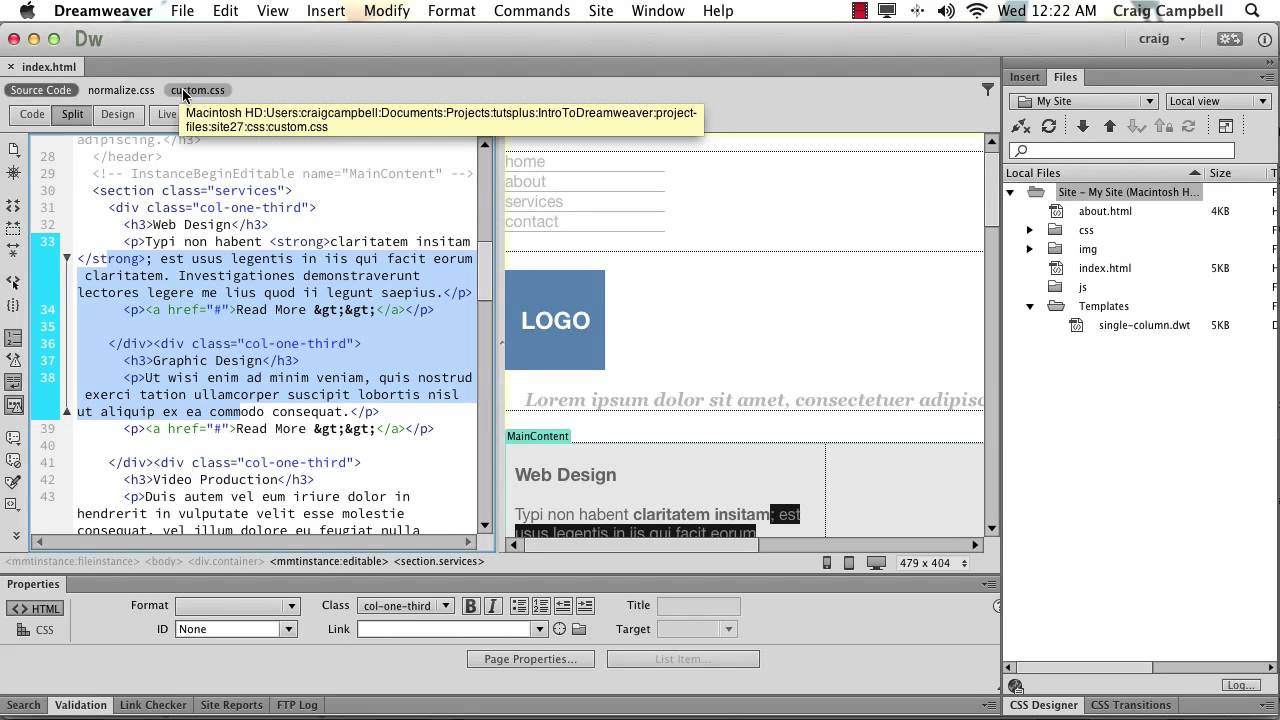Click the indent (blockquote) icon
Screen dimensions: 1280x720
pyautogui.click(x=585, y=606)
